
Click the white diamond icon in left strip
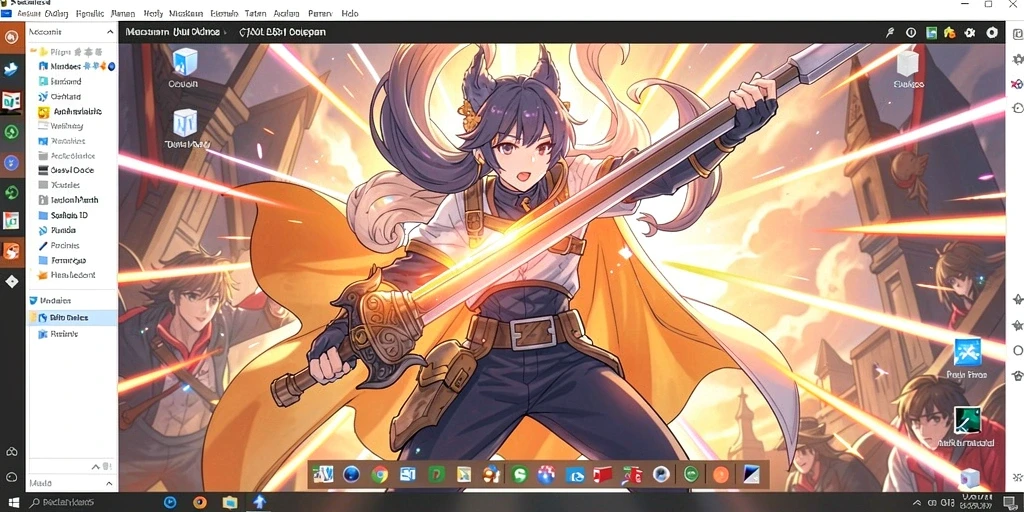(x=11, y=281)
